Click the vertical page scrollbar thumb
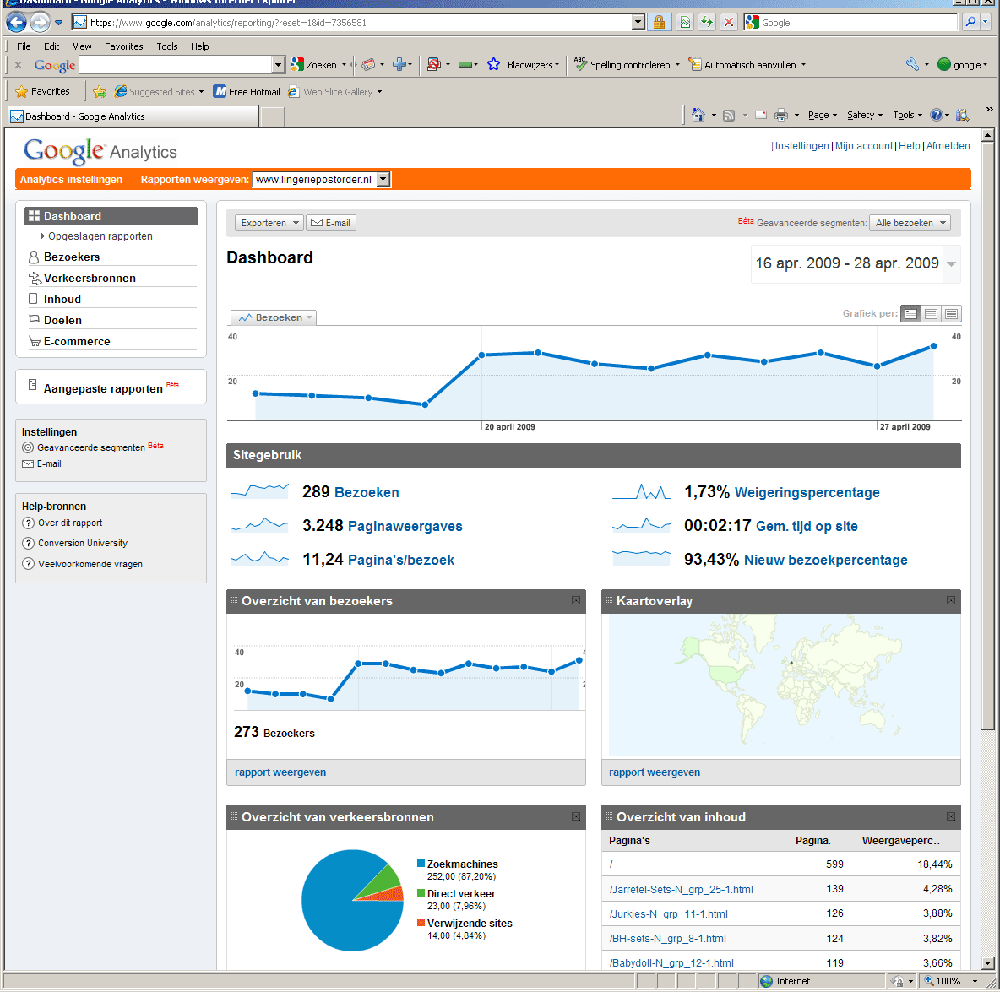Image resolution: width=1000 pixels, height=992 pixels. click(x=987, y=436)
